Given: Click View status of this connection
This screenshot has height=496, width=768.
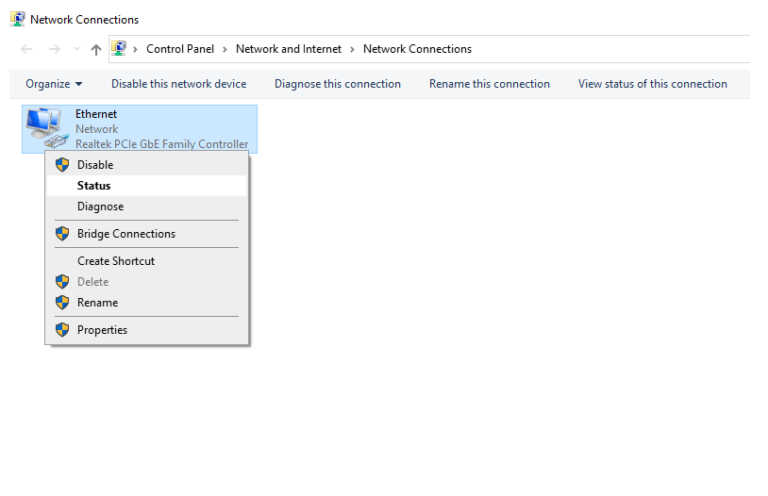Looking at the screenshot, I should click(x=652, y=84).
